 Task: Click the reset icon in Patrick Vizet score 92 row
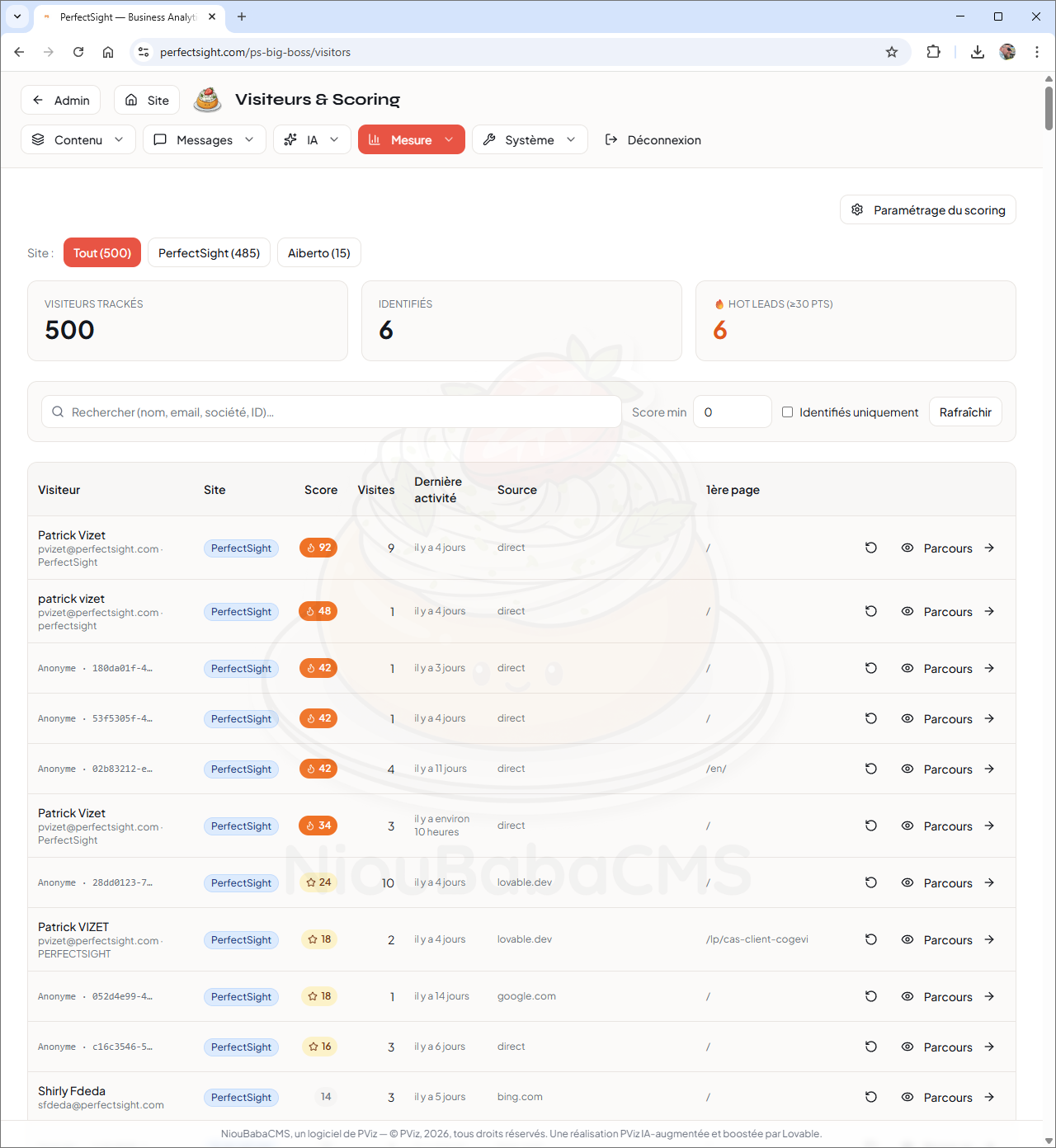click(870, 548)
